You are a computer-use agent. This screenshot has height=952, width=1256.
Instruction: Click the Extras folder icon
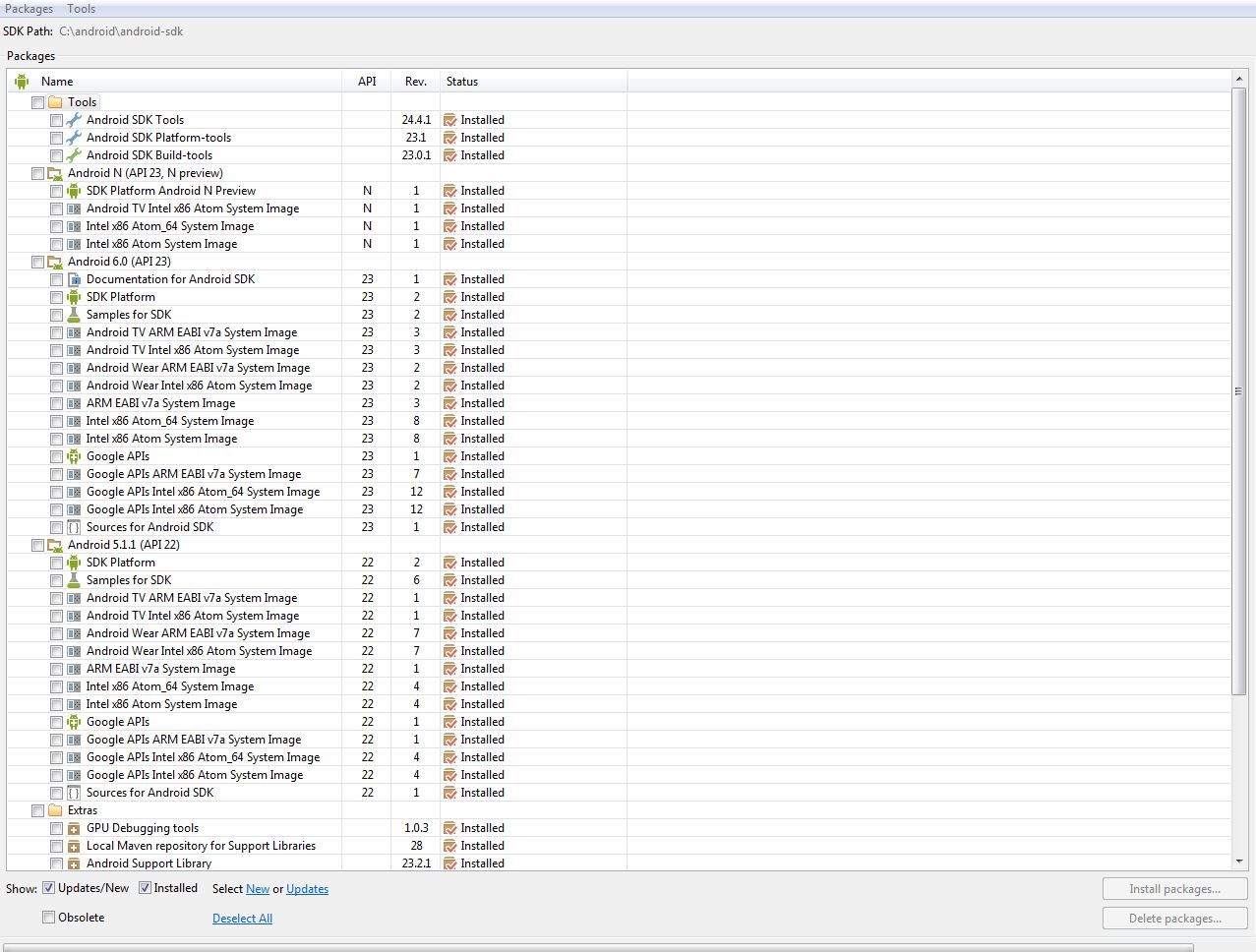pos(55,810)
